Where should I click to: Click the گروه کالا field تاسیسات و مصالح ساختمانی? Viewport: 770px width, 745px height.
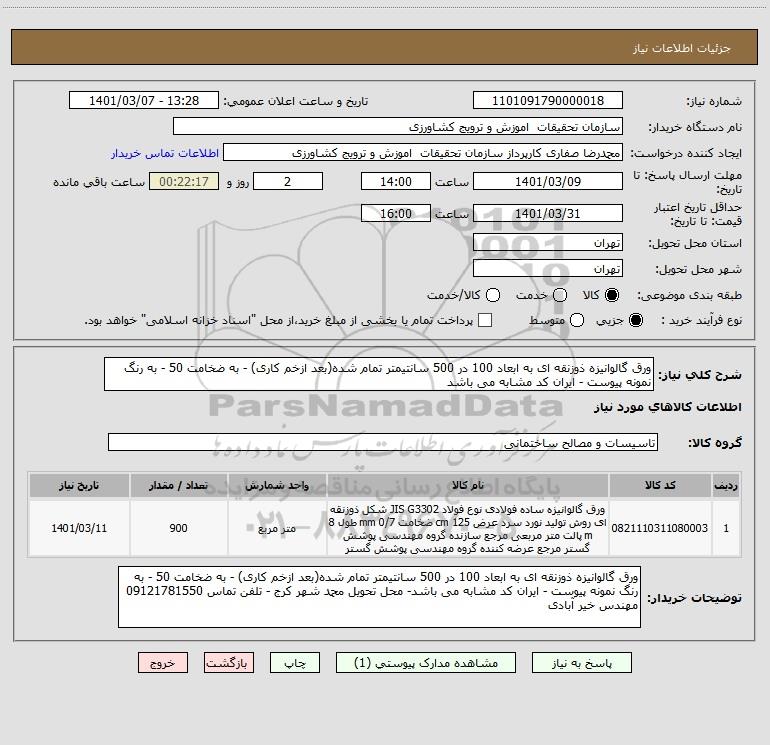383,442
